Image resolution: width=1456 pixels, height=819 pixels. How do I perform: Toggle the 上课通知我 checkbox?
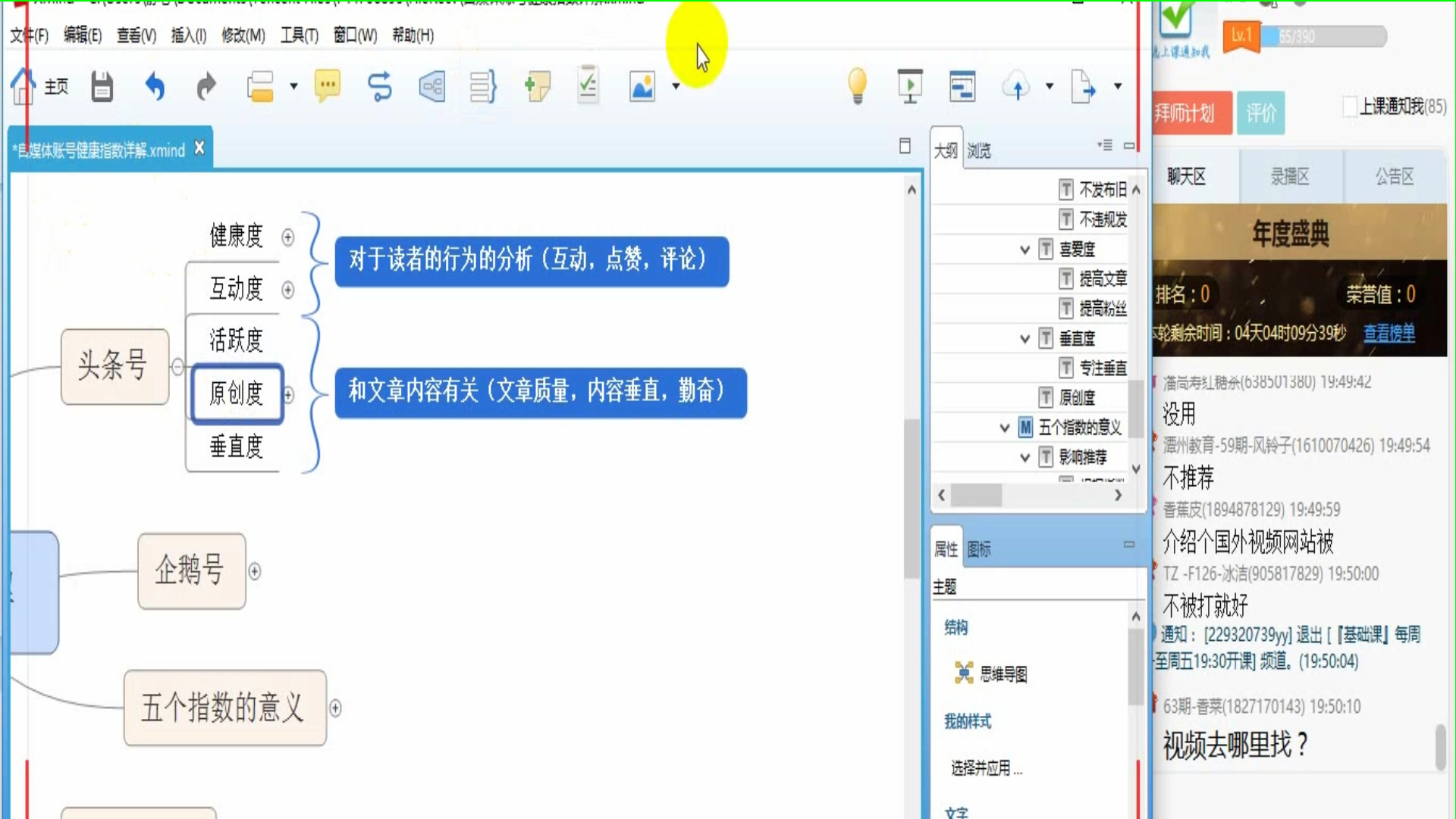[x=1350, y=107]
